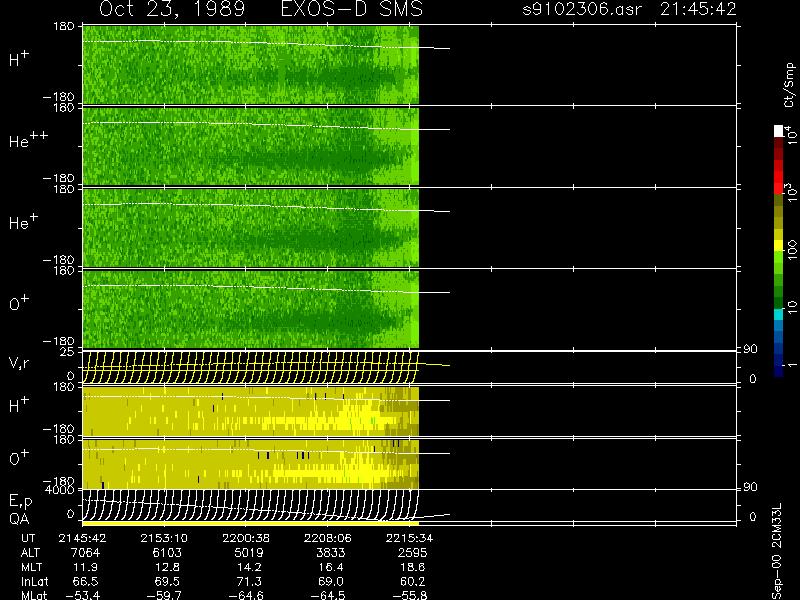This screenshot has width=800, height=600.
Task: Click the ALT value "2595"
Action: point(412,553)
